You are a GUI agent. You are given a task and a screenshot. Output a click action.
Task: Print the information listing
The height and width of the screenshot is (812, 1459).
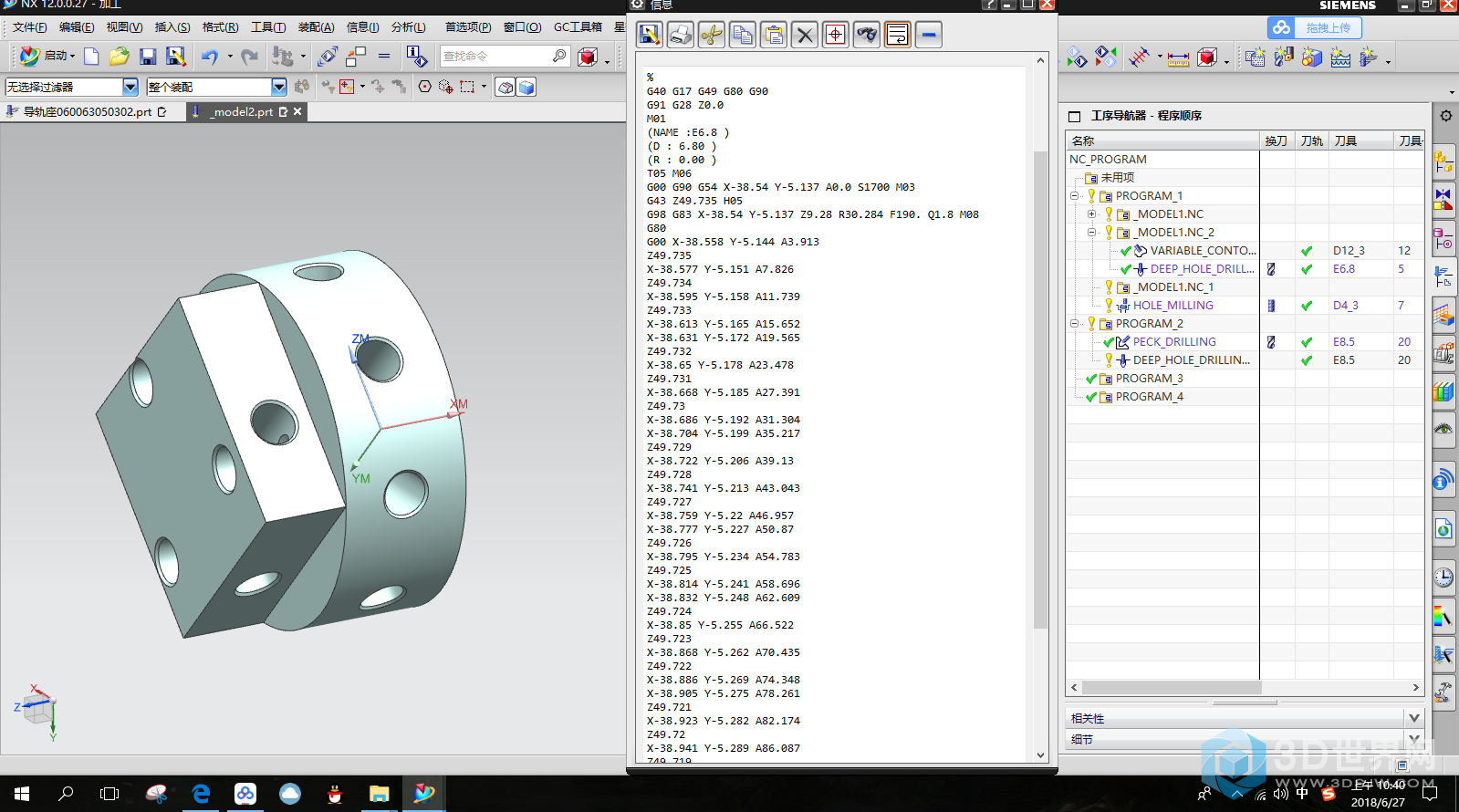click(681, 35)
